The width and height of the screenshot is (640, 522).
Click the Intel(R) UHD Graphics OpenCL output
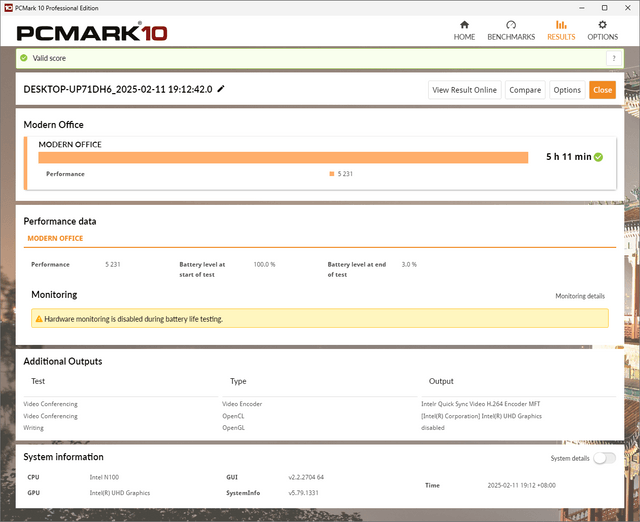(x=481, y=416)
